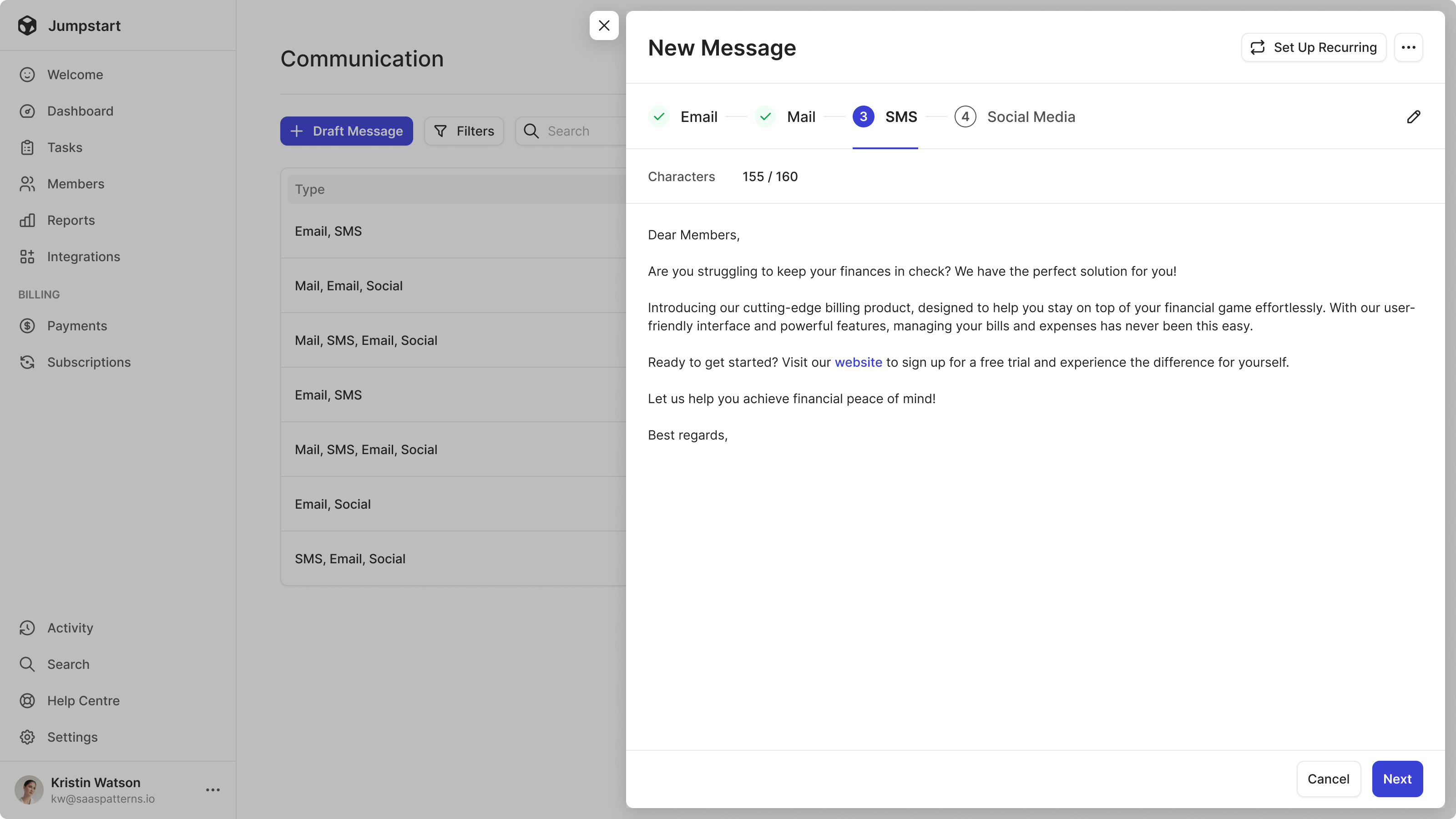Click the Next button
Image resolution: width=1456 pixels, height=819 pixels.
(1397, 779)
